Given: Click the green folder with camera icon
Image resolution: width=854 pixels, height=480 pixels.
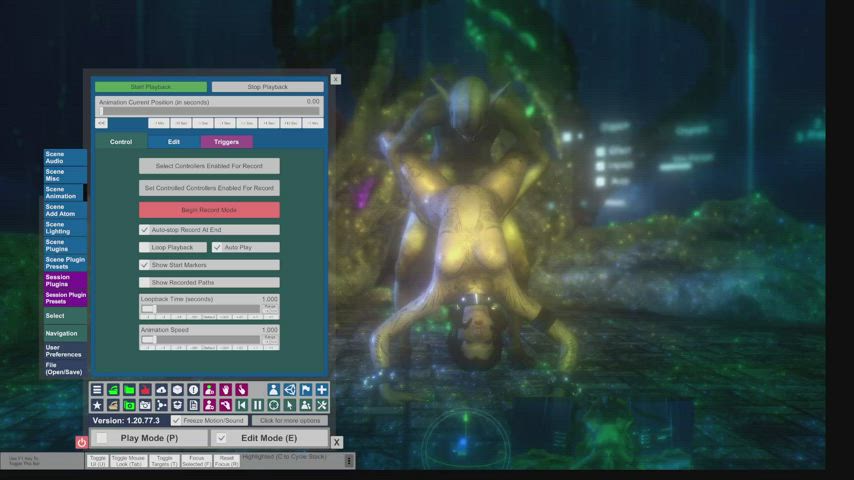Looking at the screenshot, I should [129, 405].
